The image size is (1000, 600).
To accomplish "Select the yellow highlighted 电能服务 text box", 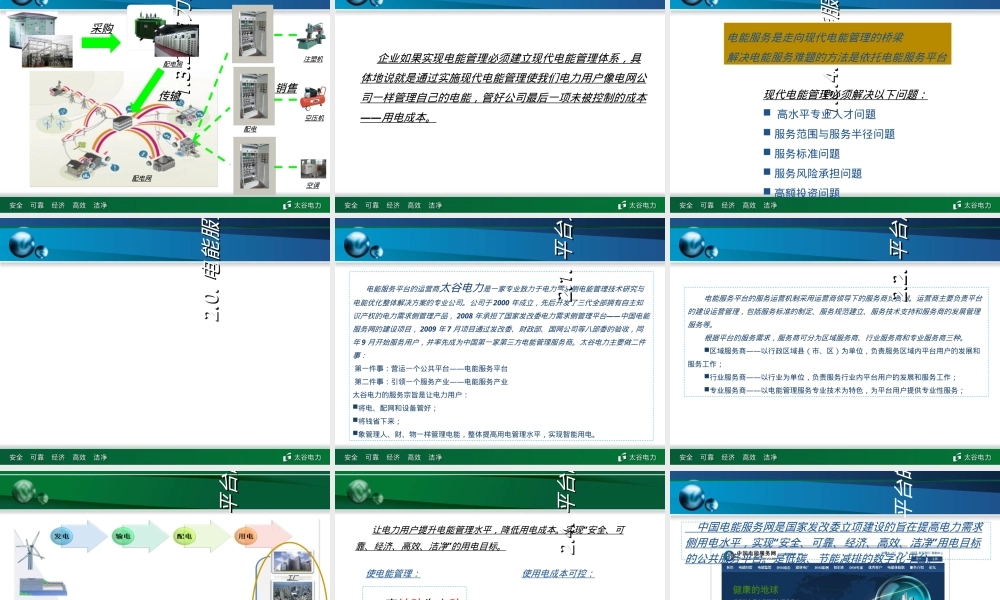I will click(x=837, y=44).
